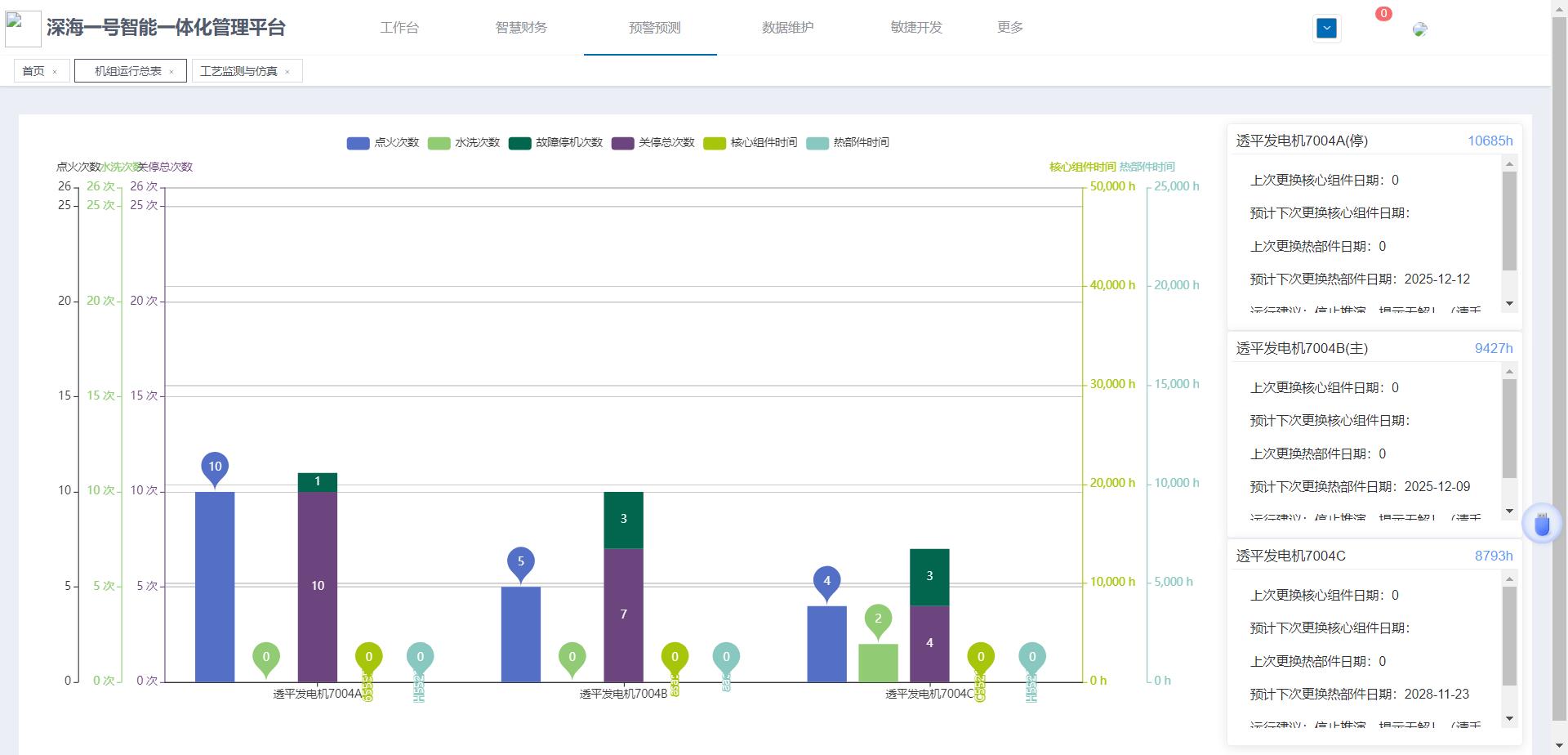Click scroll-up arrow in 7004A card
The height and width of the screenshot is (755, 1568).
(x=1509, y=164)
